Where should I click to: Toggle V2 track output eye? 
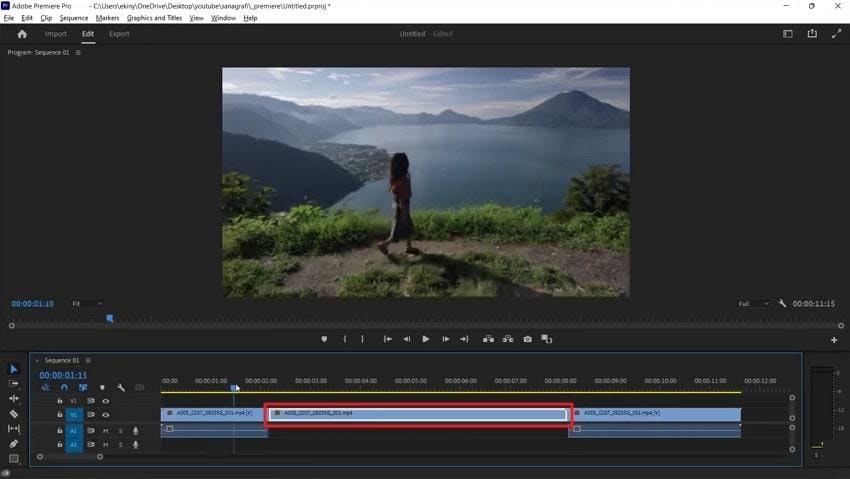[106, 401]
